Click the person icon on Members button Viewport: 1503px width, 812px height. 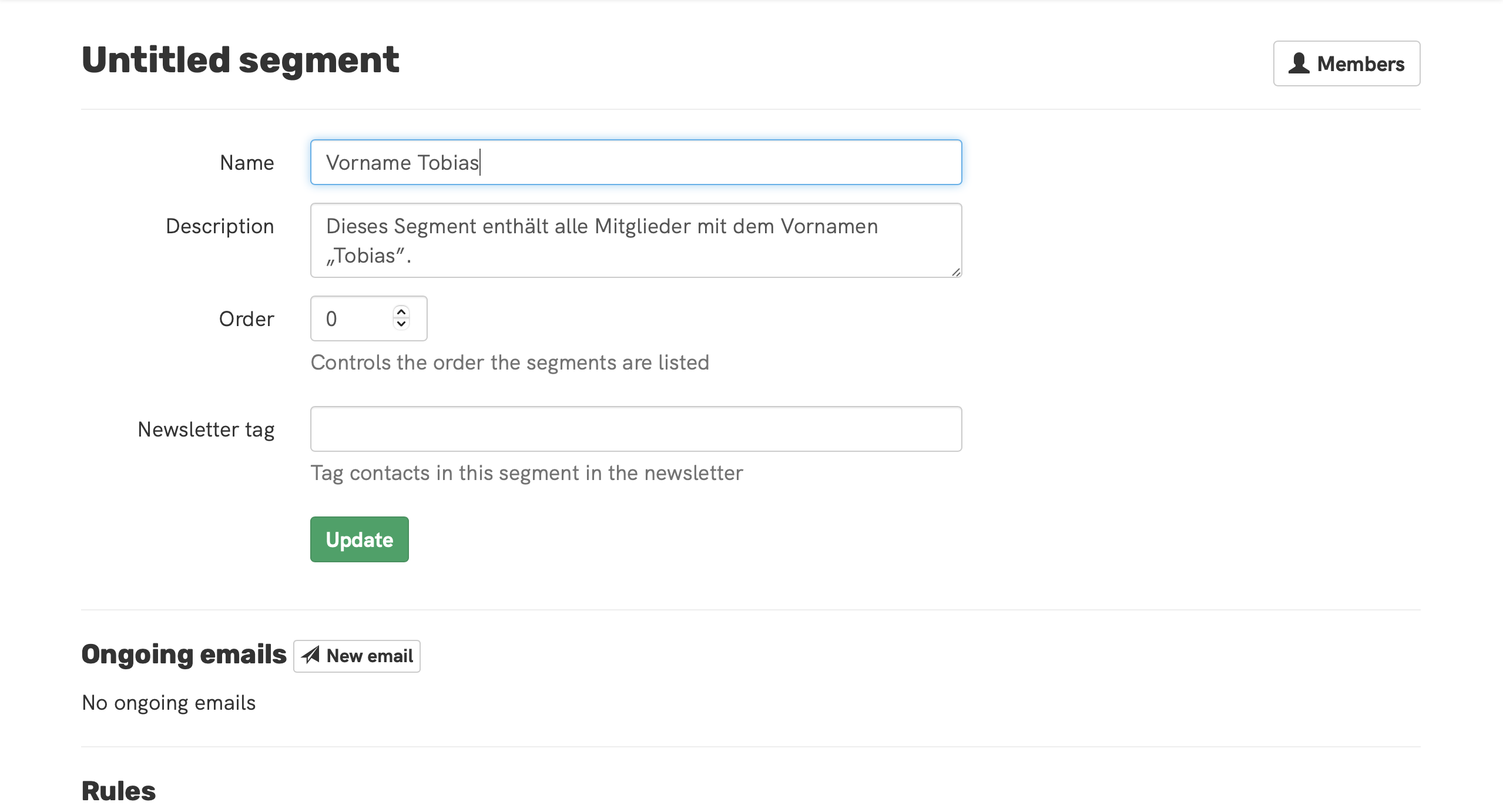[x=1299, y=63]
